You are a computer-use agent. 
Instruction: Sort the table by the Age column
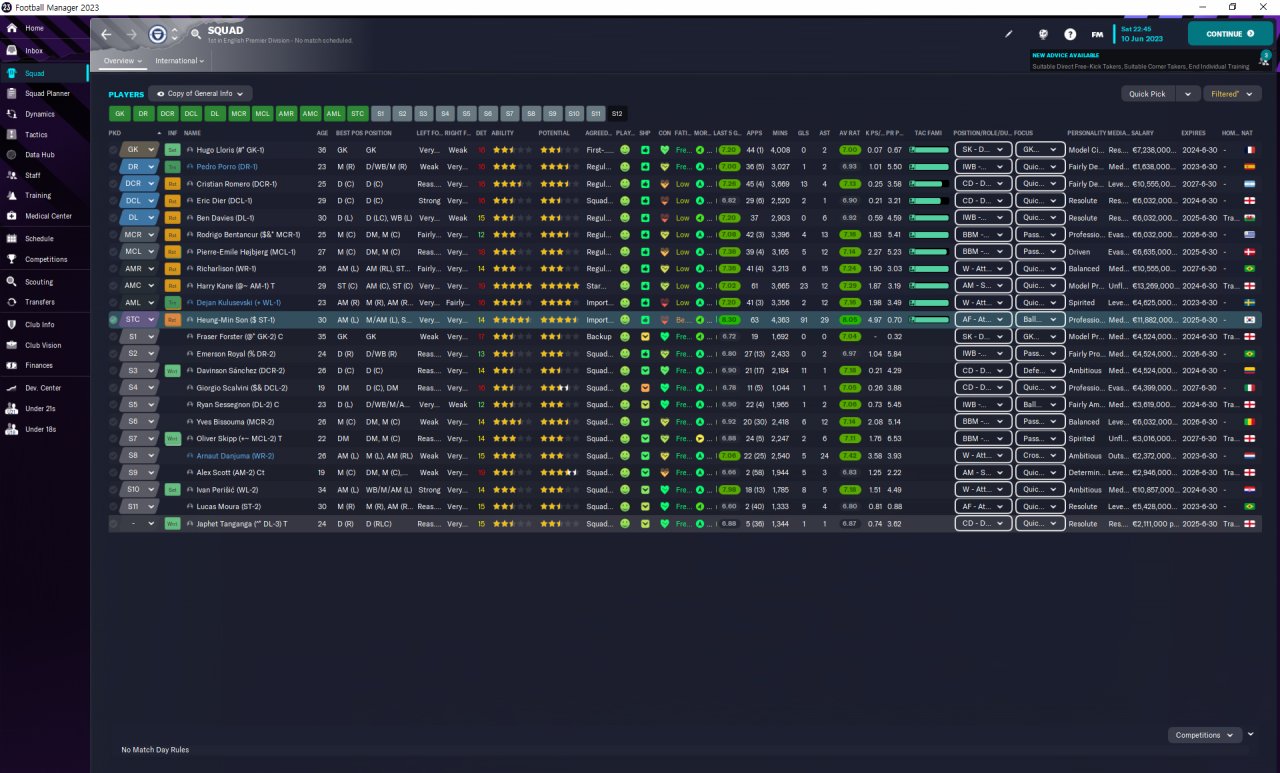point(322,132)
